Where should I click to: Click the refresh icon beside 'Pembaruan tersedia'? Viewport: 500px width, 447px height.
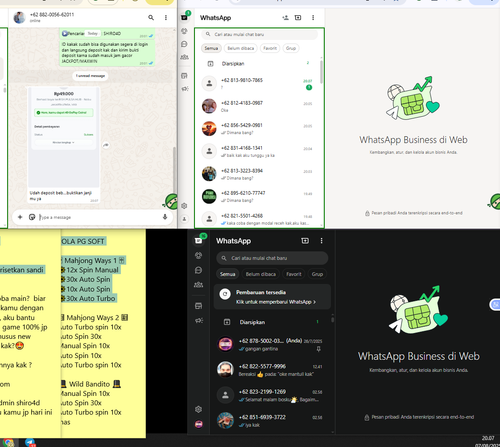tap(225, 294)
